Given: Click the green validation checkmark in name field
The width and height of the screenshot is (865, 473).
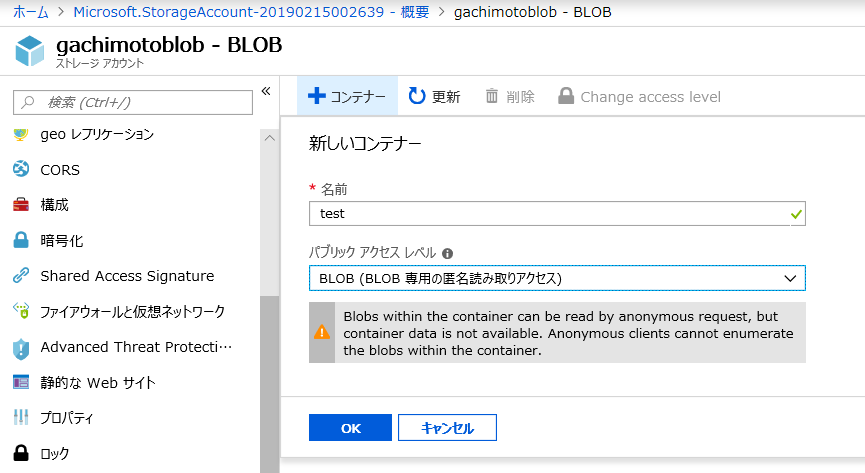Looking at the screenshot, I should (796, 214).
